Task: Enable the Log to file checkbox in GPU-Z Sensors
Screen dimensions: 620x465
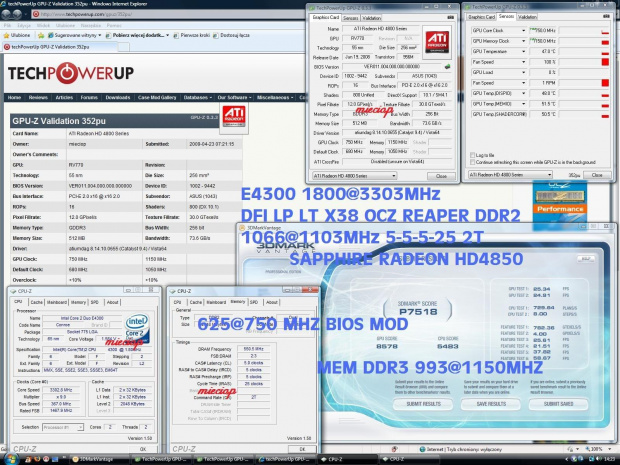Action: tap(473, 155)
